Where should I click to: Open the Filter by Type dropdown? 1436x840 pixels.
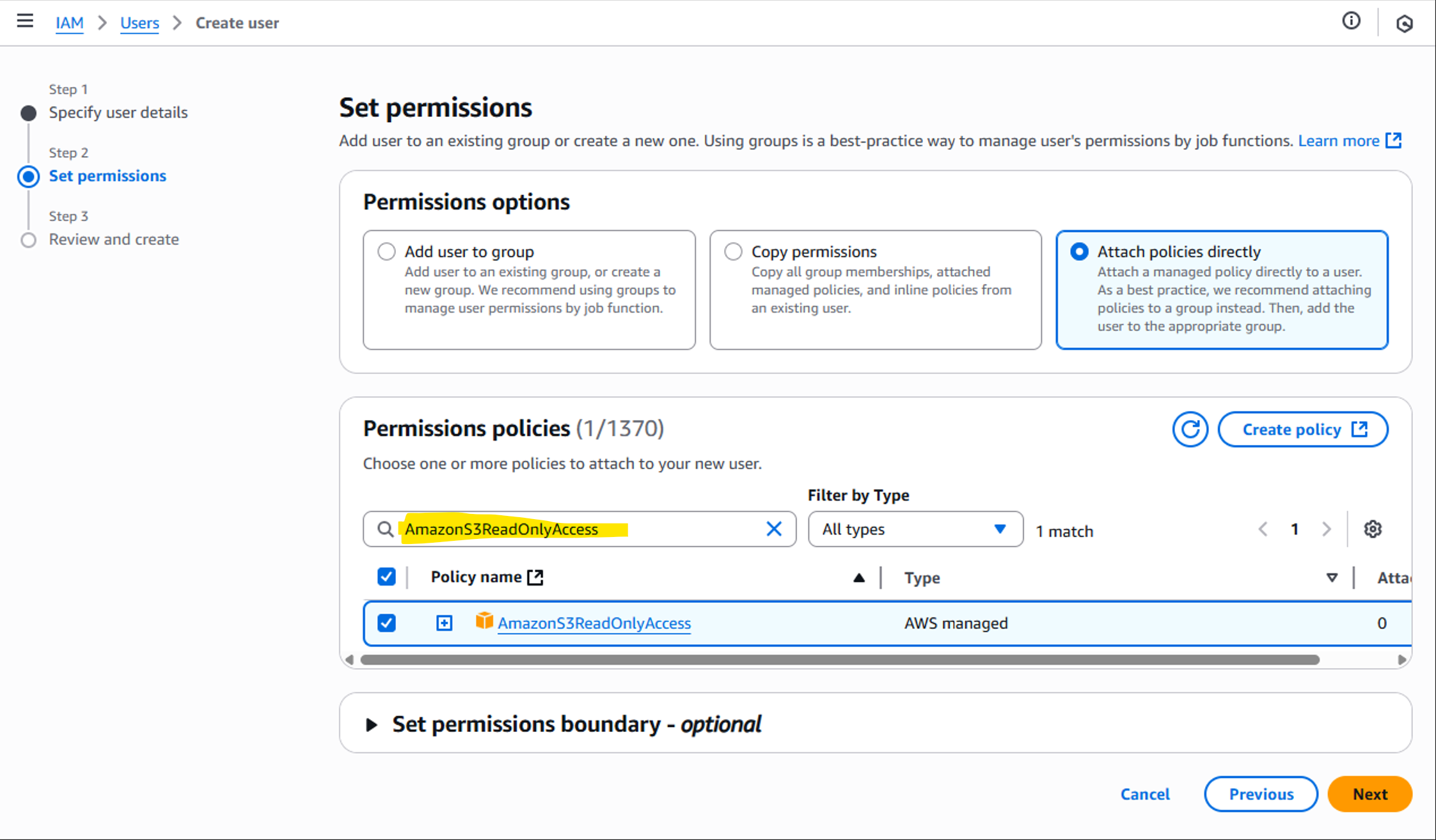pyautogui.click(x=915, y=529)
